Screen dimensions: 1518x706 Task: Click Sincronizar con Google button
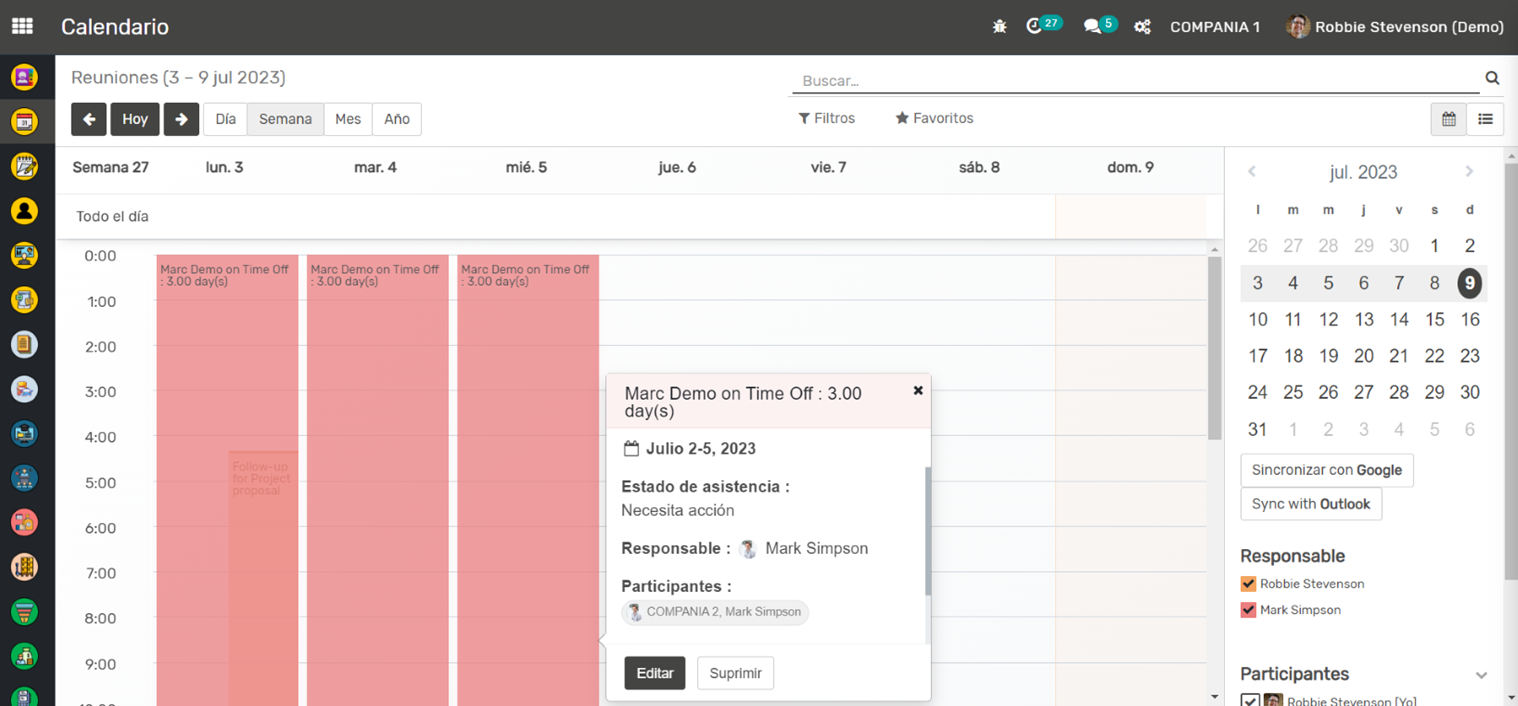pyautogui.click(x=1326, y=470)
